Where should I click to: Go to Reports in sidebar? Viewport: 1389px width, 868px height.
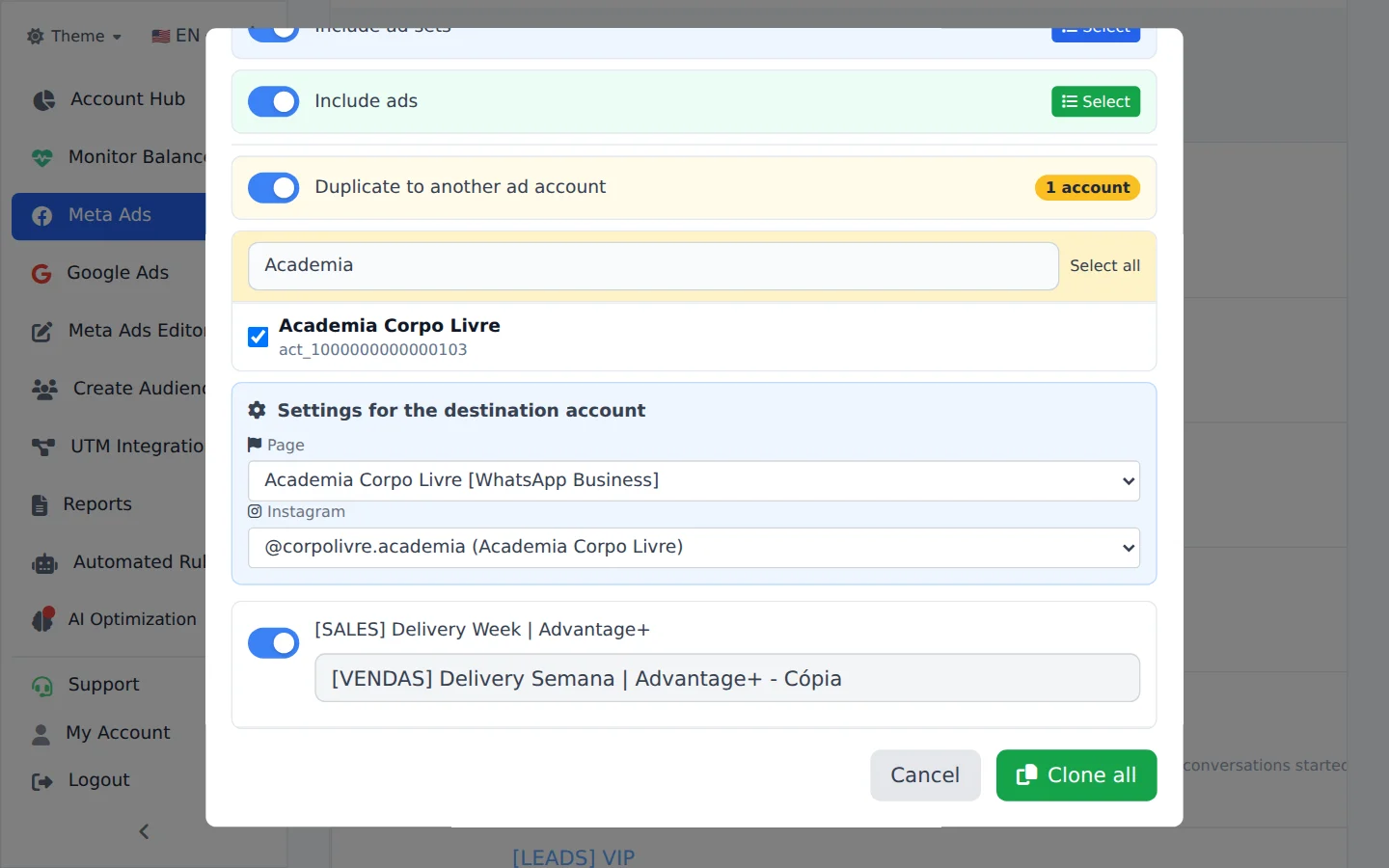point(97,504)
